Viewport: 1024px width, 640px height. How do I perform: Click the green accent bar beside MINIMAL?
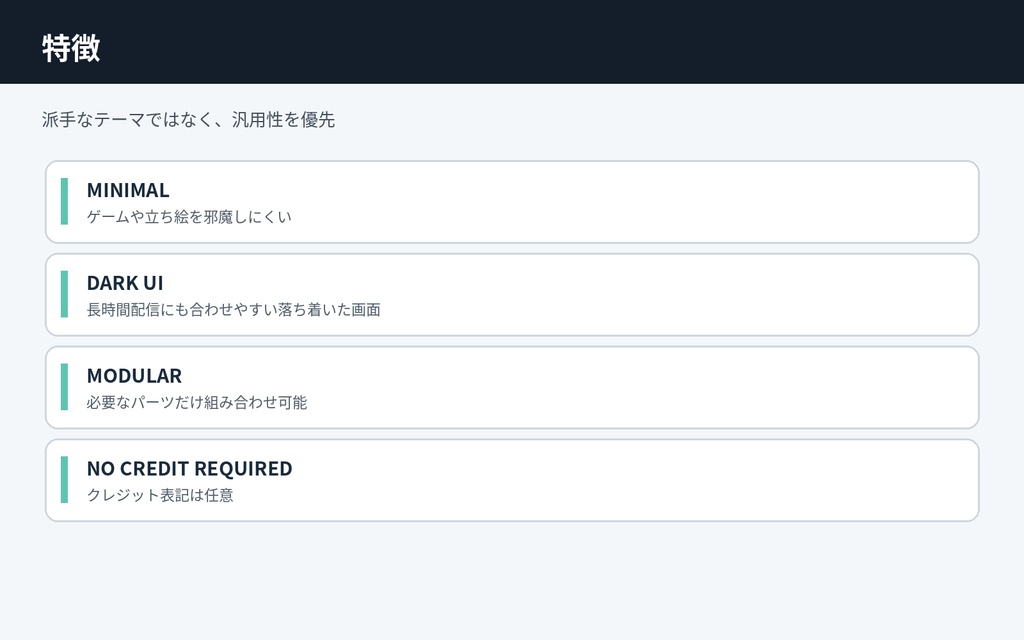pos(64,202)
